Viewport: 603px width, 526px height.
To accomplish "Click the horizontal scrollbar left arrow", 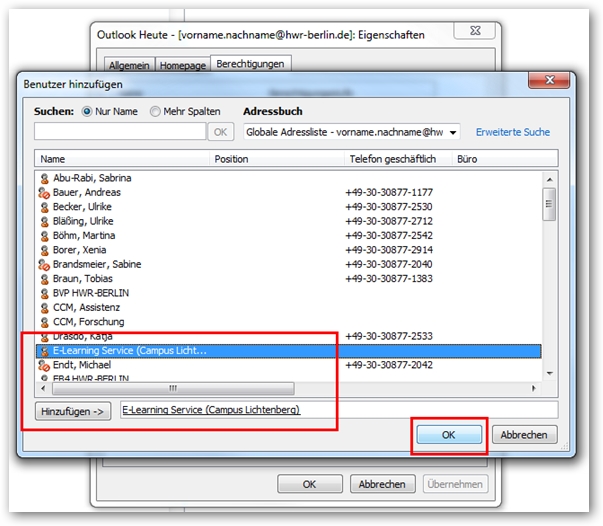I will pyautogui.click(x=43, y=388).
